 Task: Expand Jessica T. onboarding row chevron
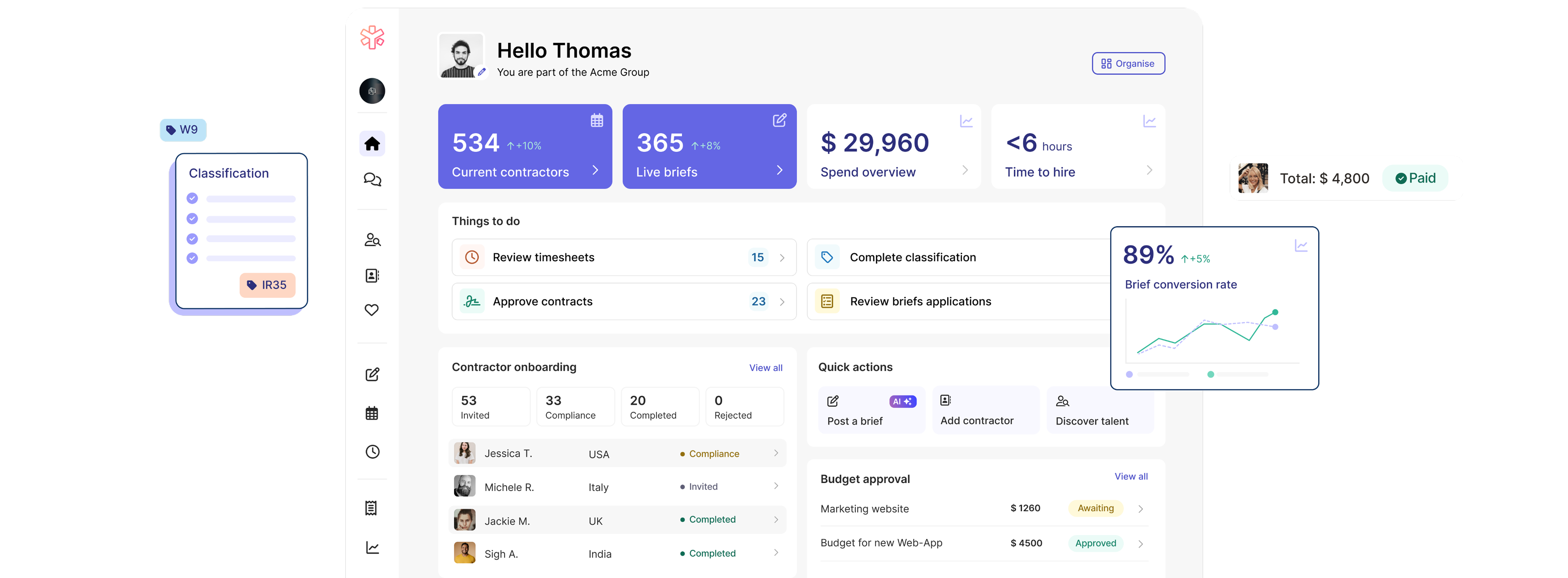click(x=776, y=453)
